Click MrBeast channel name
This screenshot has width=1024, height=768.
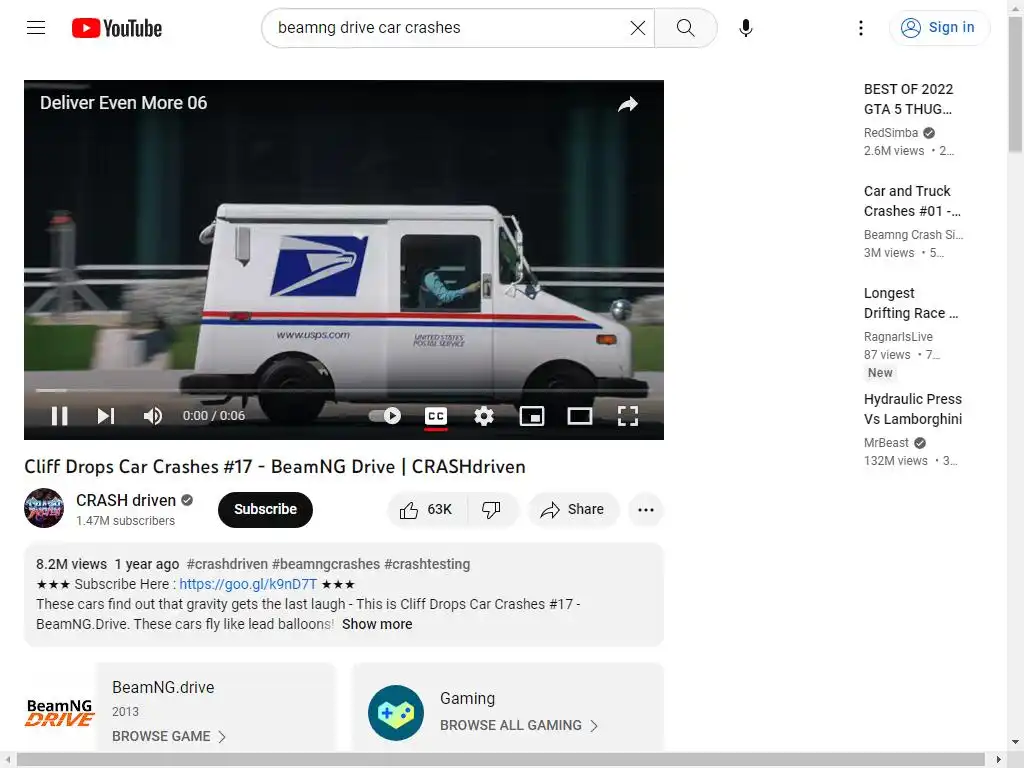(x=886, y=443)
